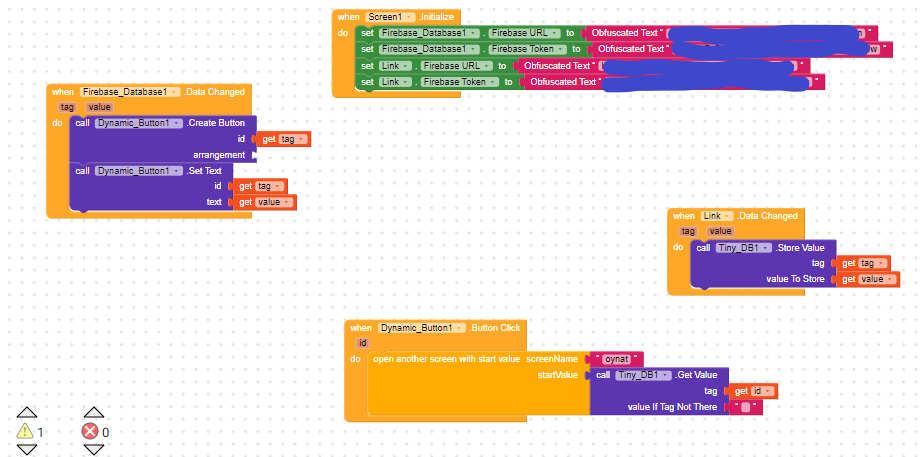Click 'arrangement' label in Create Button call
Image resolution: width=920 pixels, height=457 pixels.
coord(219,155)
